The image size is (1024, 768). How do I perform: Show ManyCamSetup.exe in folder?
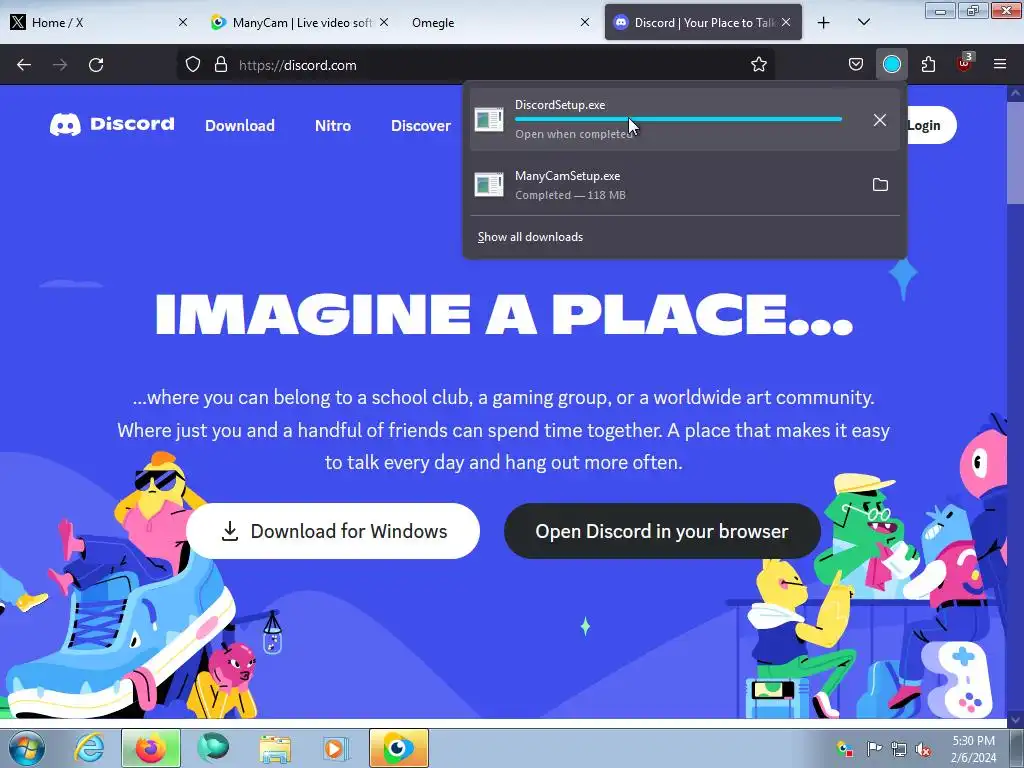point(880,185)
